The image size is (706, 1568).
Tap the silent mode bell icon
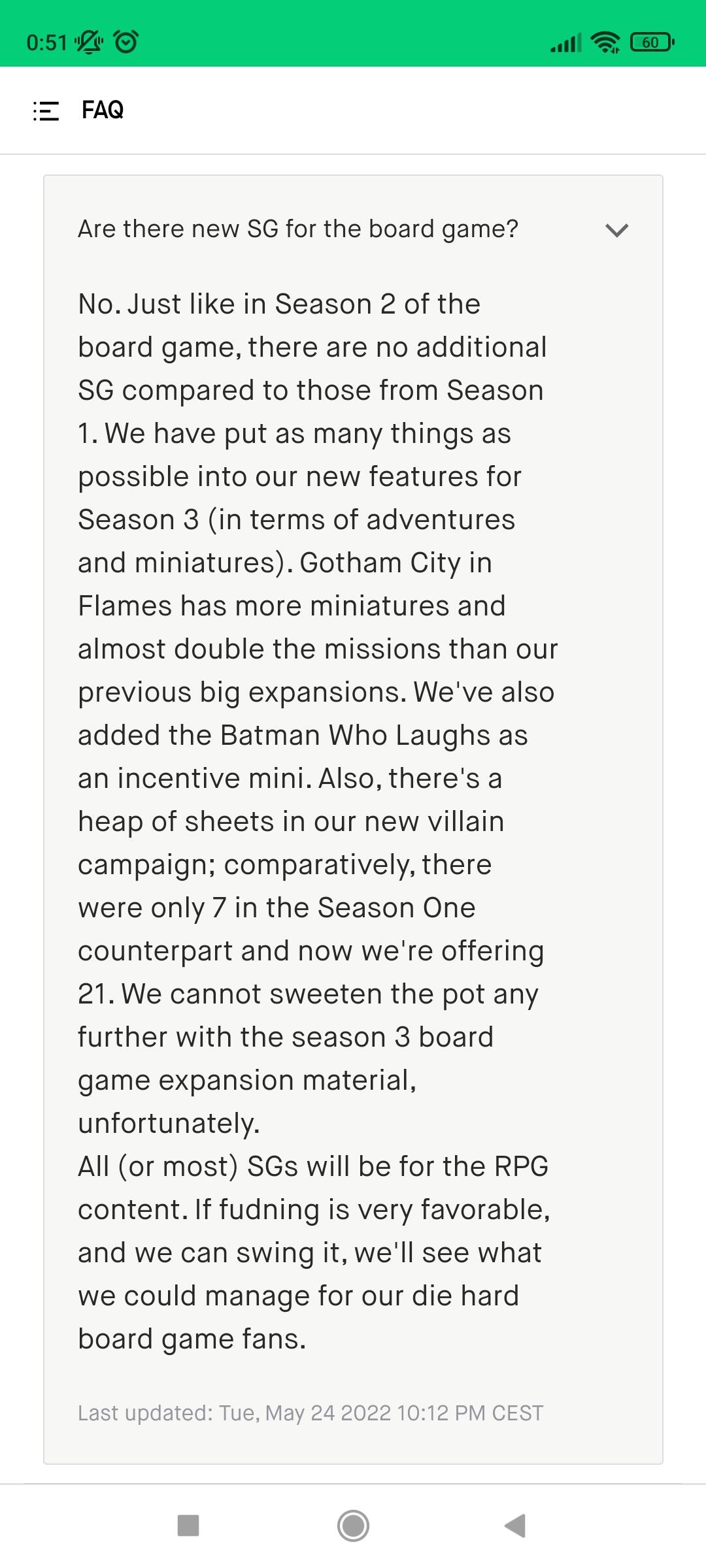(x=90, y=42)
